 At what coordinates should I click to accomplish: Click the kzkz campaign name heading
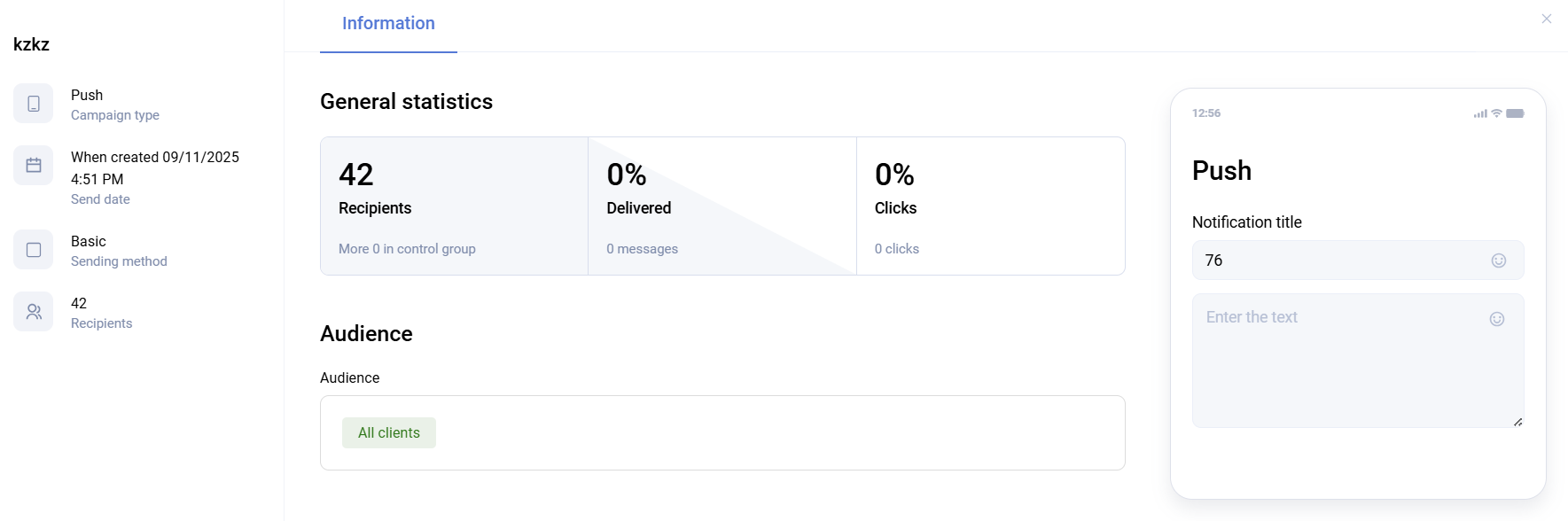point(32,44)
